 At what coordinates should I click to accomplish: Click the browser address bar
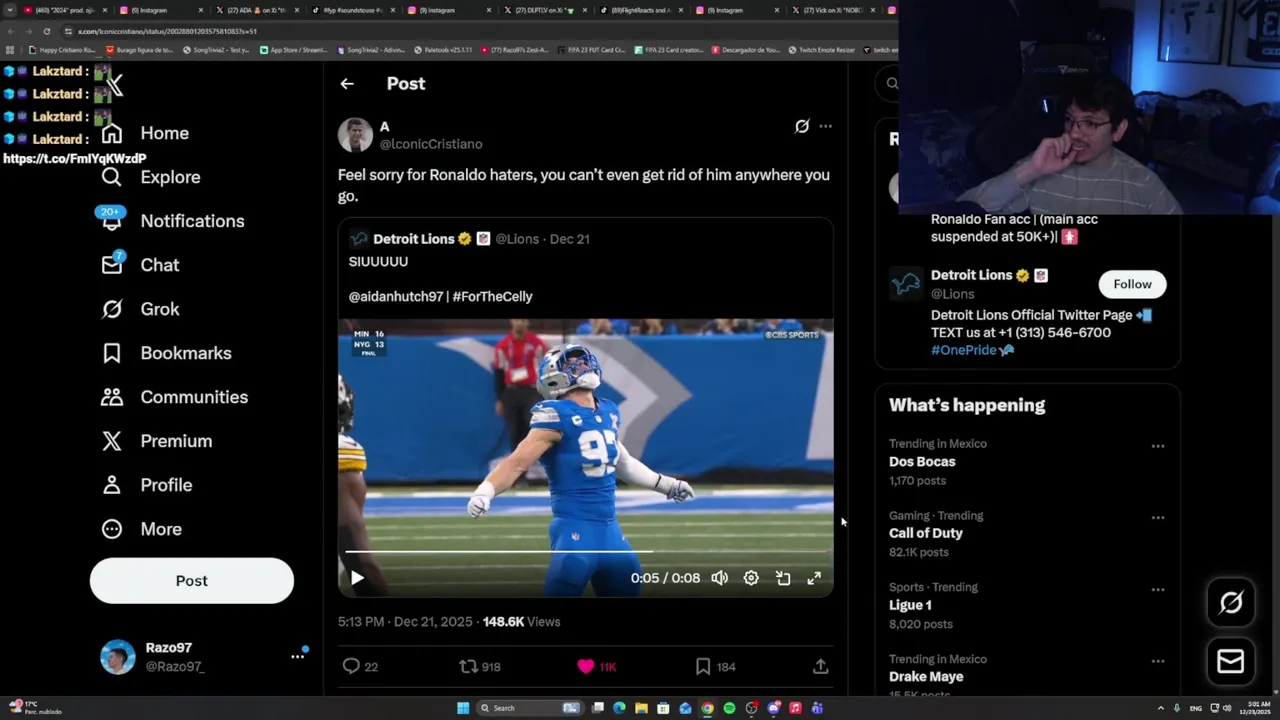480,31
